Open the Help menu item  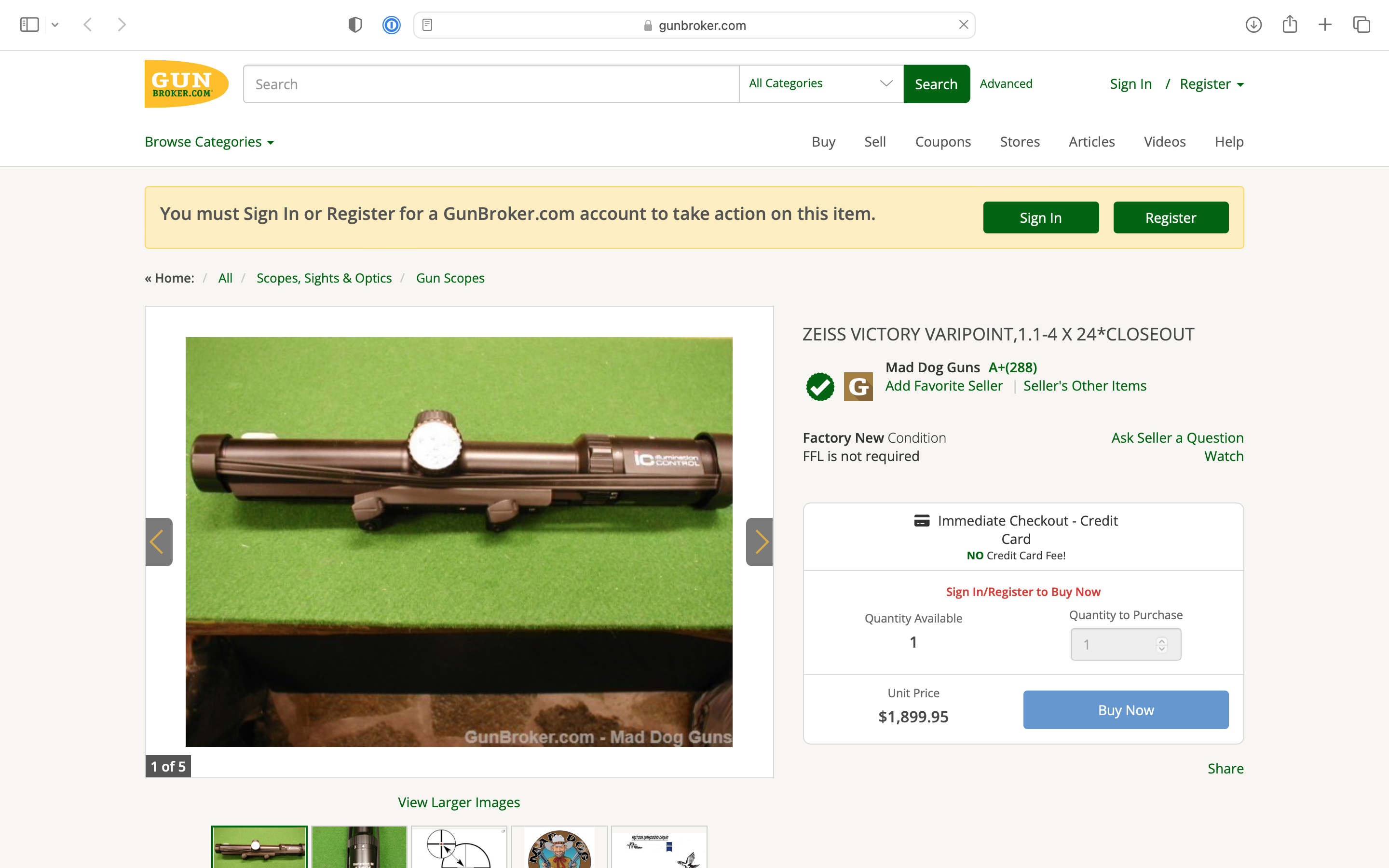[1229, 142]
